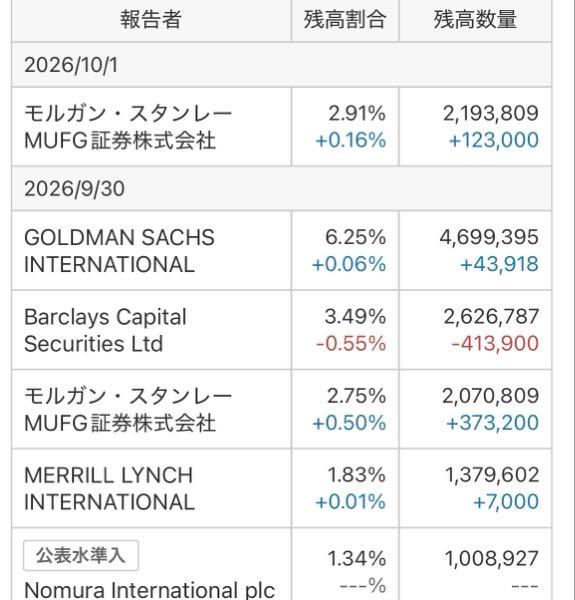The height and width of the screenshot is (600, 575).
Task: Click the 1,379,602 balance quantity
Action: [x=492, y=475]
